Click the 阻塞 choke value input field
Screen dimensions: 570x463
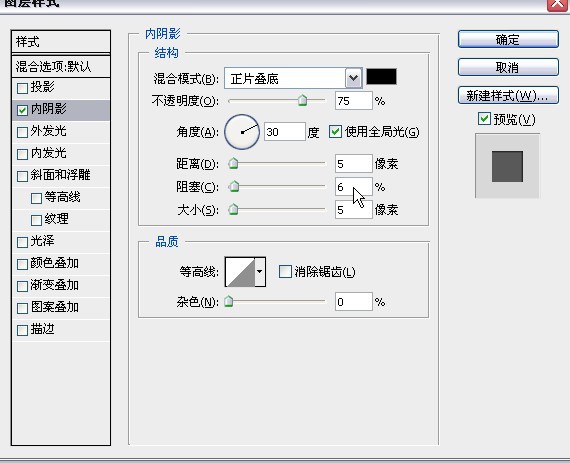[x=354, y=187]
